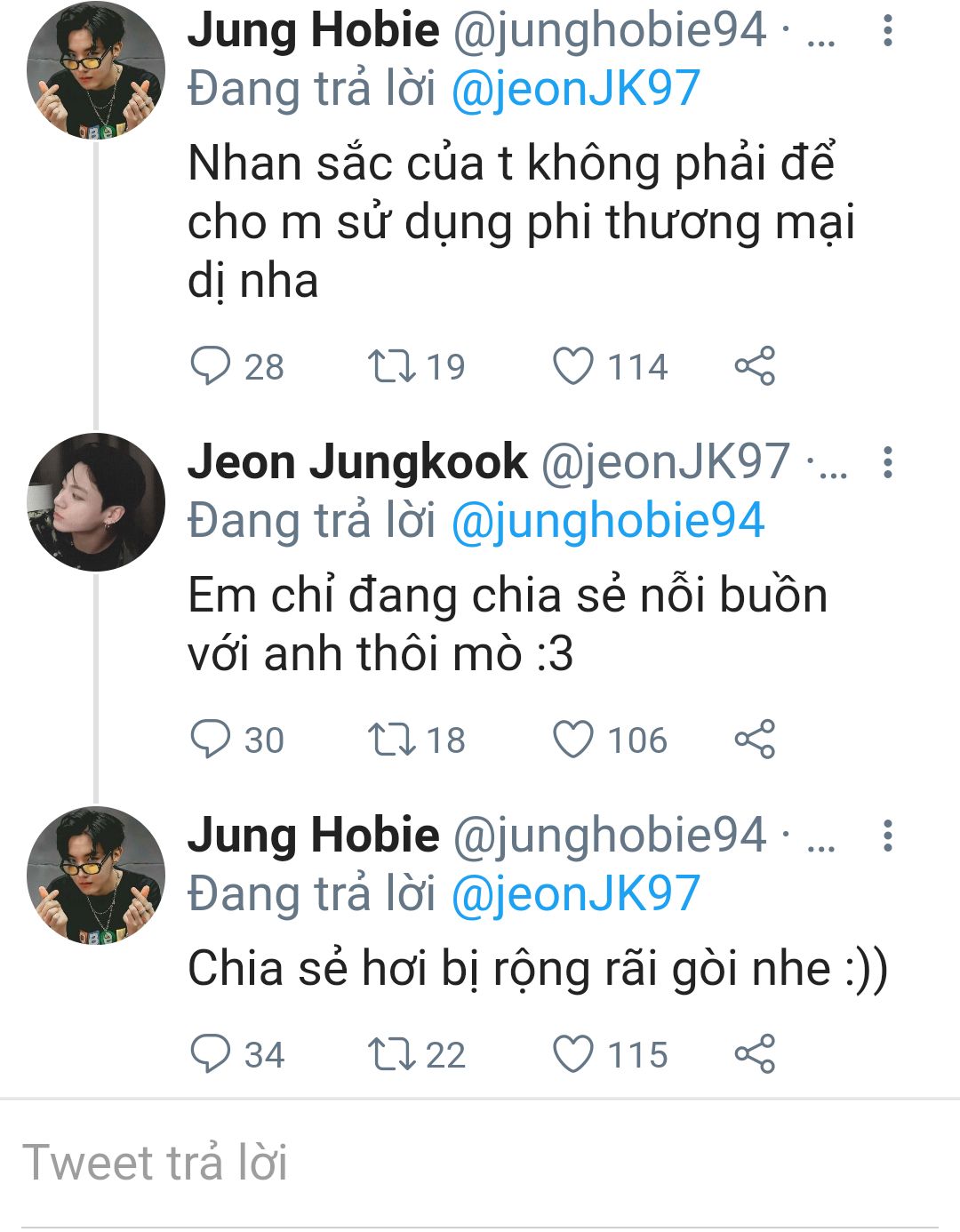Open Jung Hobie's avatar on the first tweet
Viewport: 960px width, 1232px height.
(96, 71)
